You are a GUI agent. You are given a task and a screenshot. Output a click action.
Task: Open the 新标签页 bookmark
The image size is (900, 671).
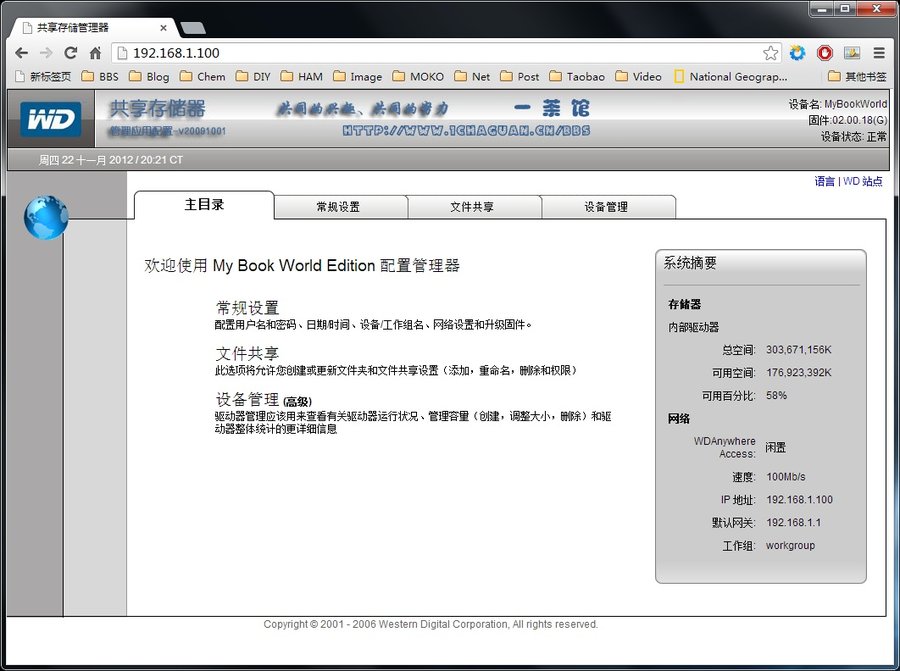pos(43,76)
